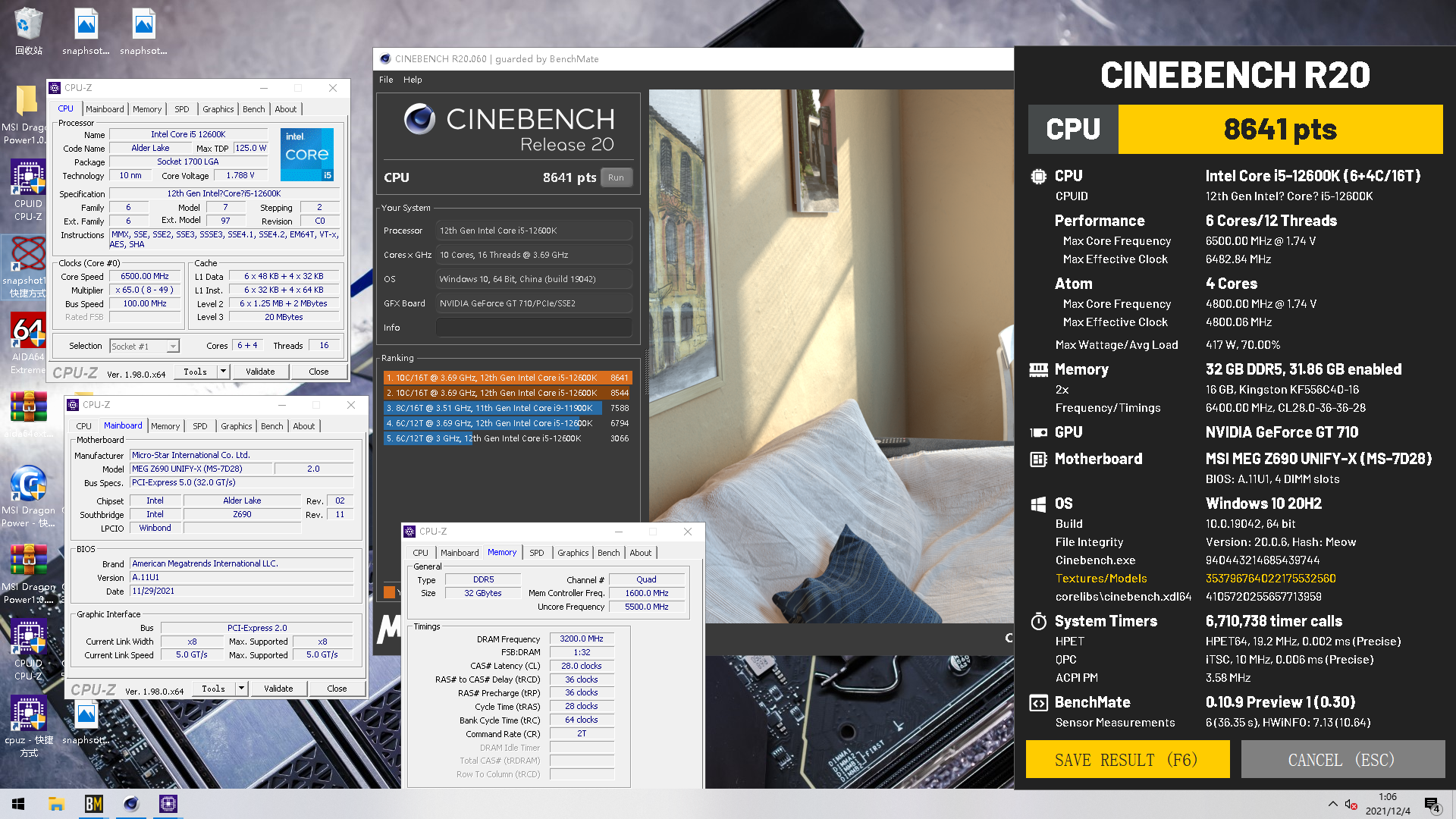
Task: Click the Cinebench ranking panel scrollbar handle
Action: (647, 373)
